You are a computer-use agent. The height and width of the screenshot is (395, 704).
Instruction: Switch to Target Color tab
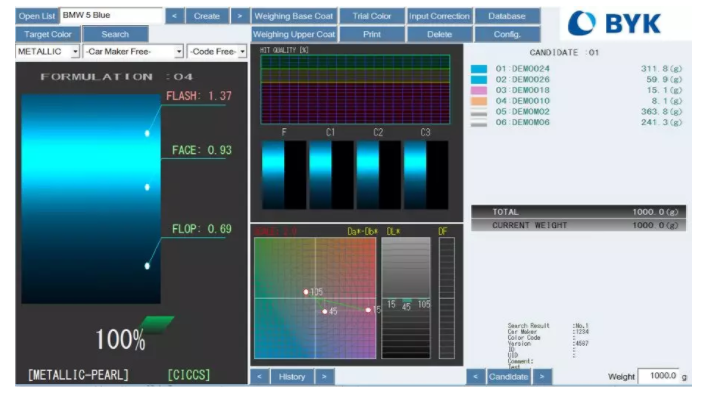tap(48, 34)
